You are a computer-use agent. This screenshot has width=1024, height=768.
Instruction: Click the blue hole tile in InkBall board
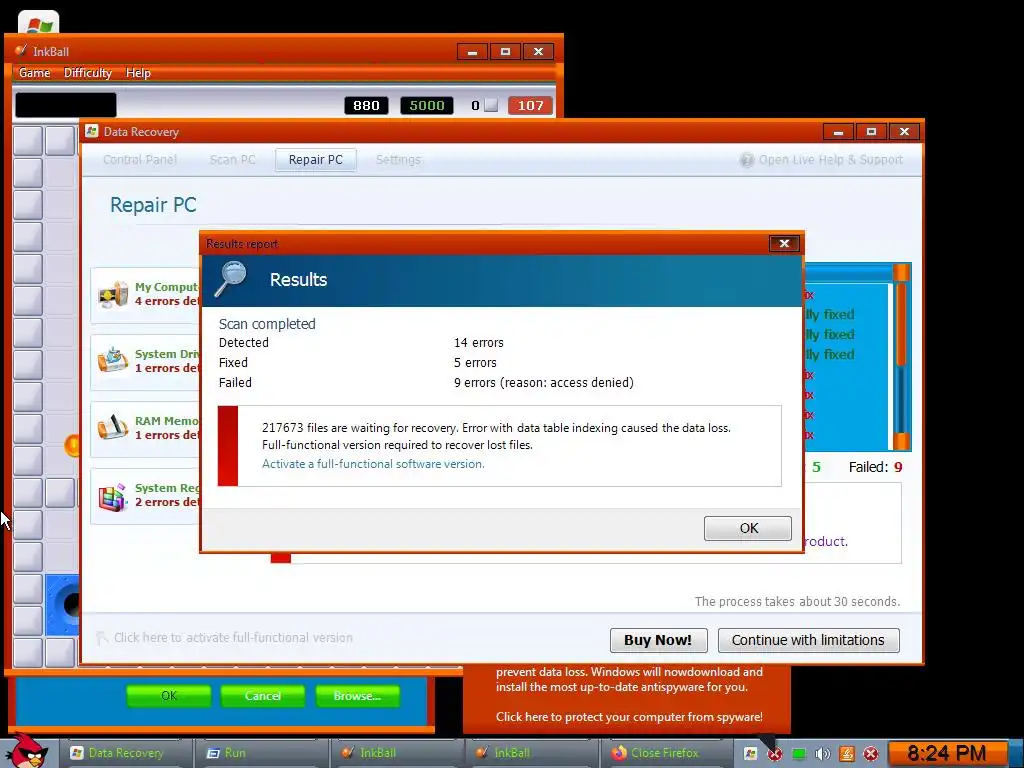click(x=63, y=604)
